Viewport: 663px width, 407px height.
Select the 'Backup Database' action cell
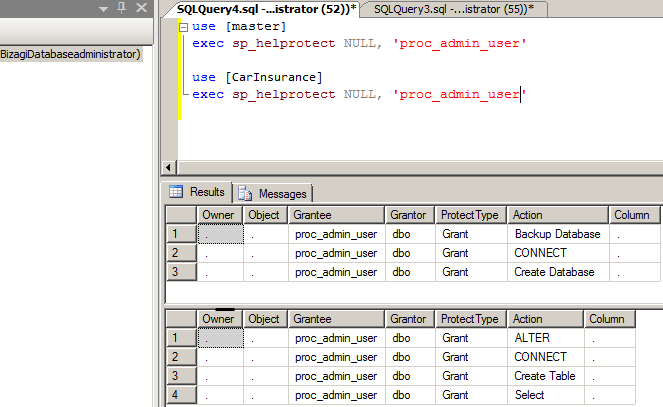pyautogui.click(x=557, y=233)
